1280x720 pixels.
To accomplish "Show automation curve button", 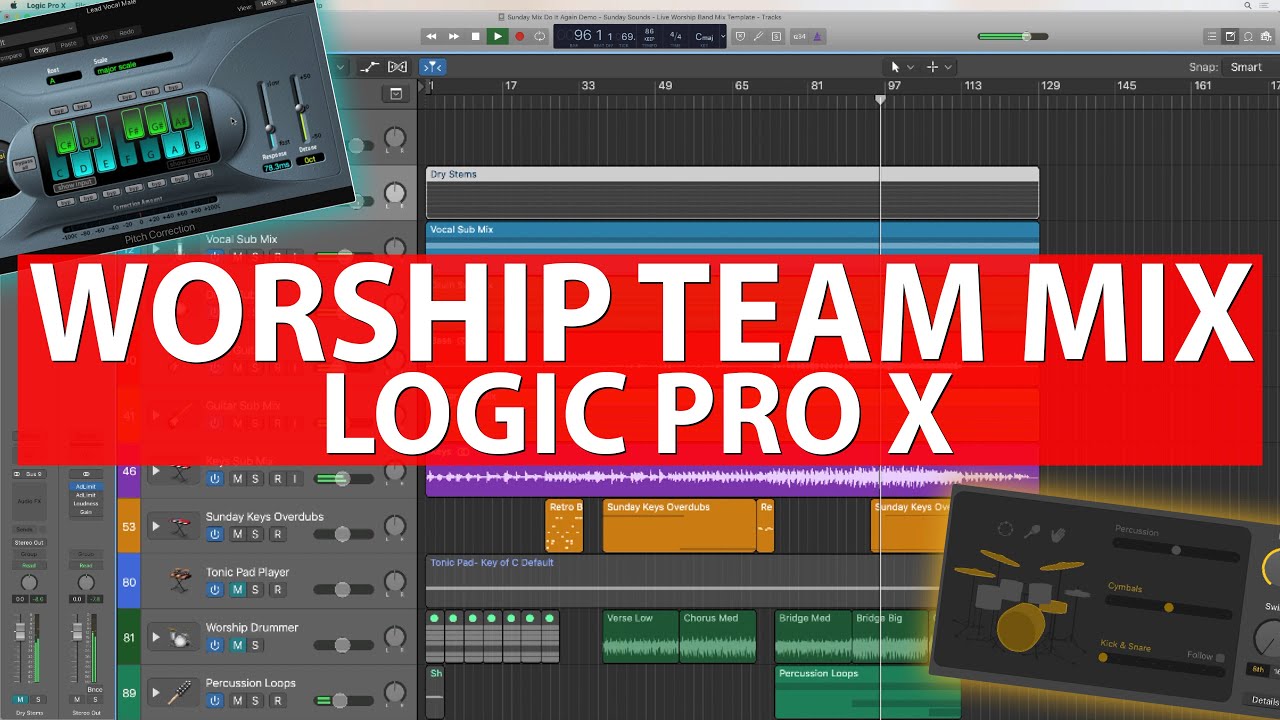I will tap(371, 67).
